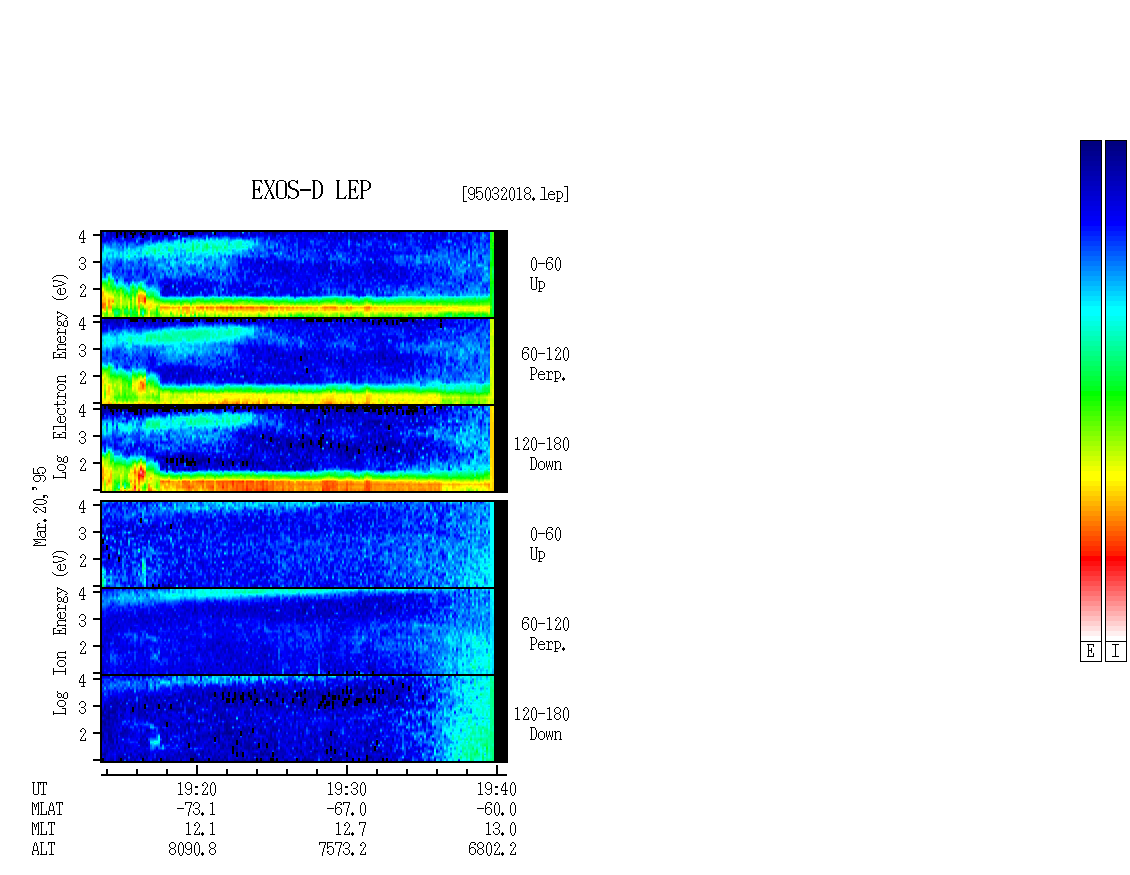Click the altitude value 7573.2
Screen dimensions: 1130x875
[x=342, y=849]
